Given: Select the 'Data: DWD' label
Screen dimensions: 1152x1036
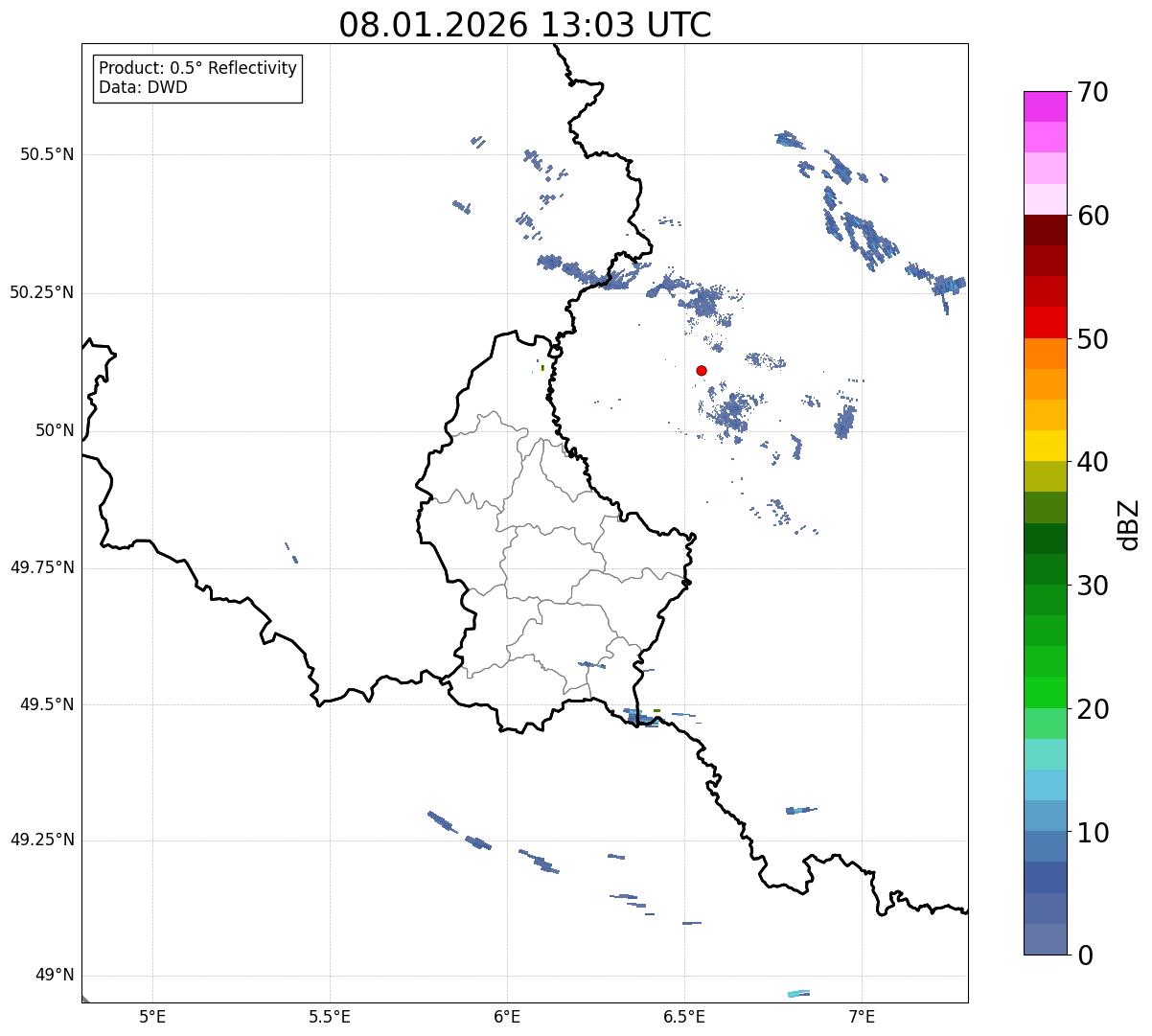Looking at the screenshot, I should (144, 87).
